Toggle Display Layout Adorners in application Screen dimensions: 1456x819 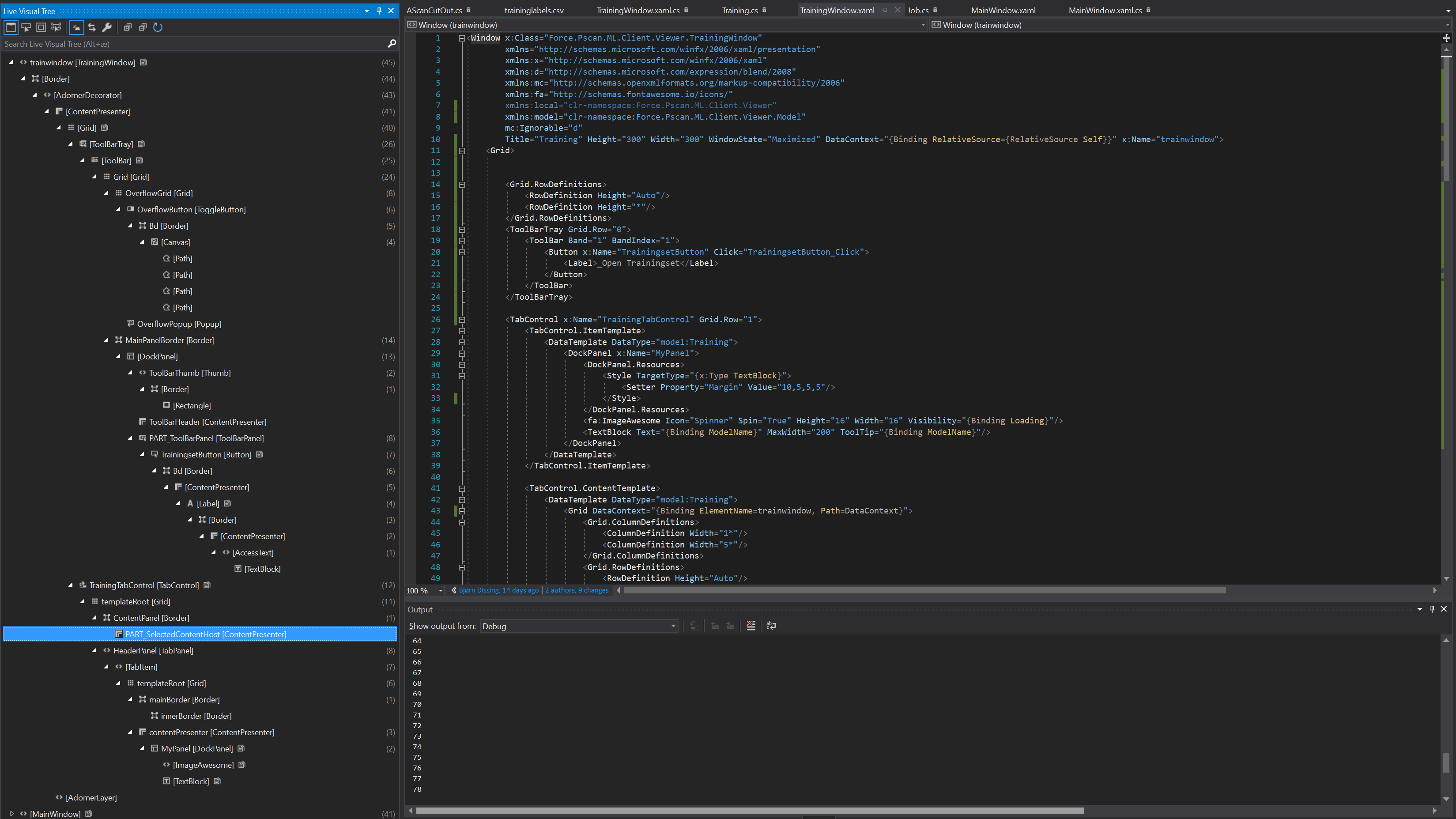point(41,27)
